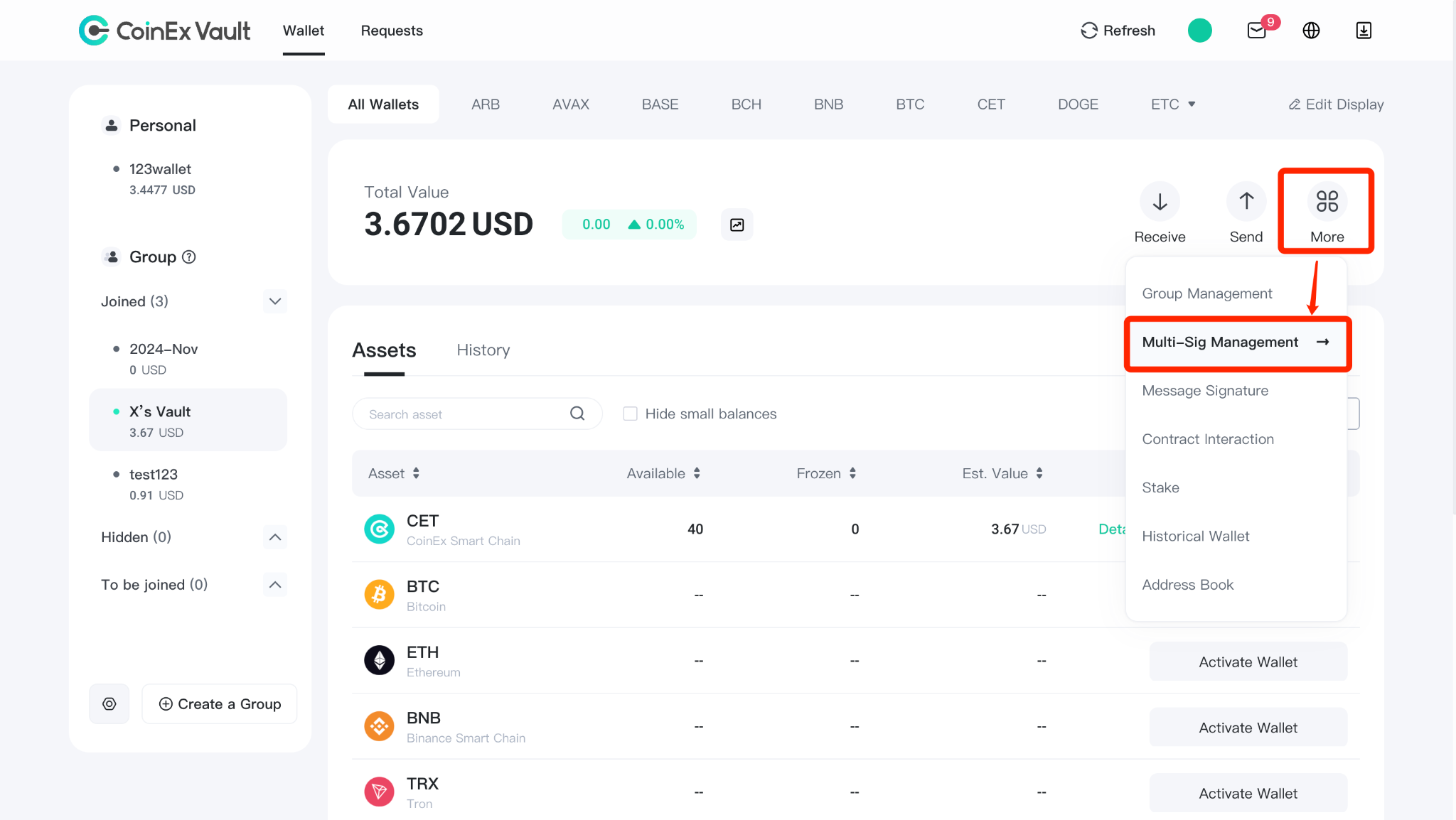
Task: Select the BASE chain tab
Action: point(660,104)
